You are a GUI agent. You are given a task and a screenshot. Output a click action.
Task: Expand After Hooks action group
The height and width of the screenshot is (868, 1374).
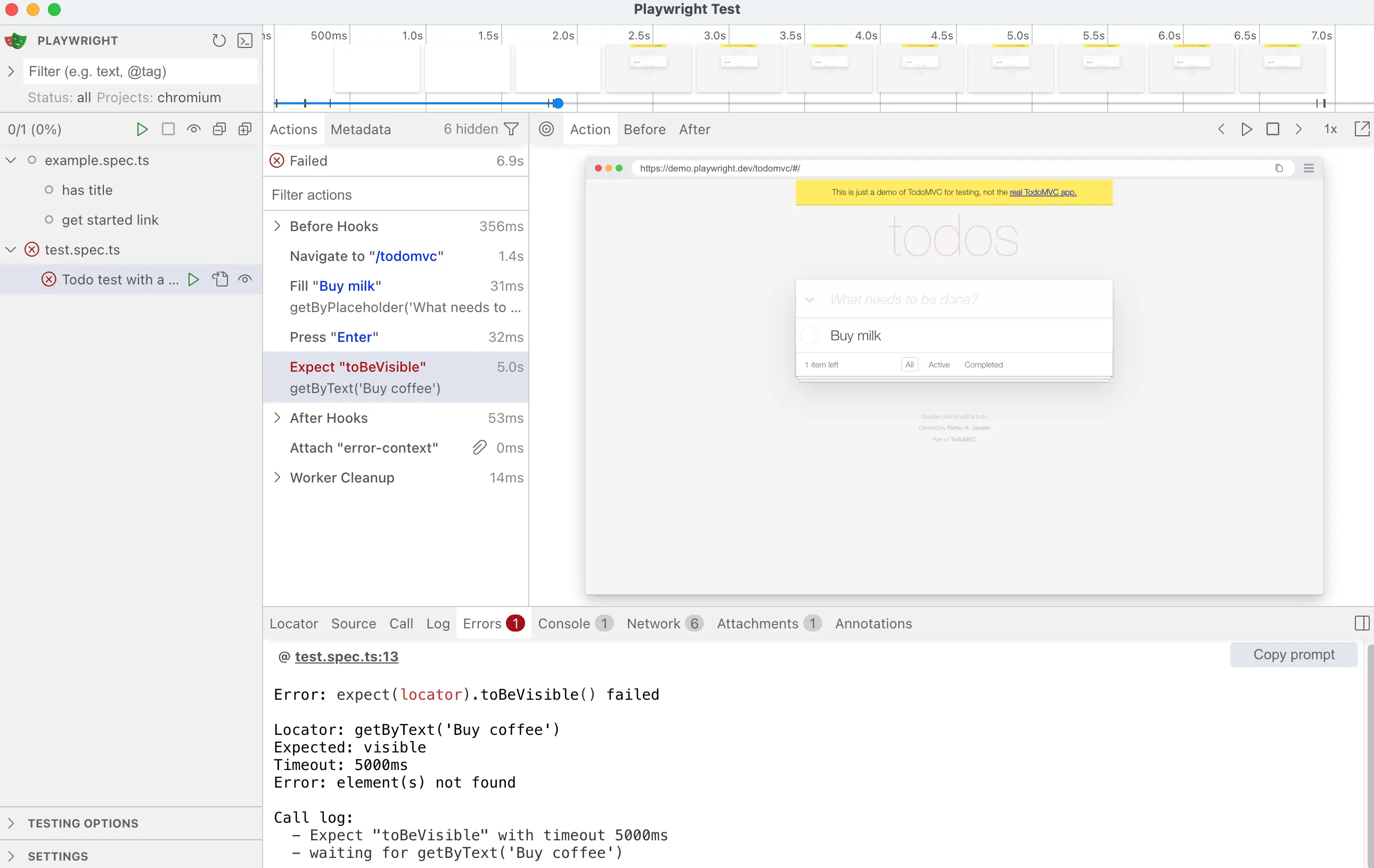277,417
